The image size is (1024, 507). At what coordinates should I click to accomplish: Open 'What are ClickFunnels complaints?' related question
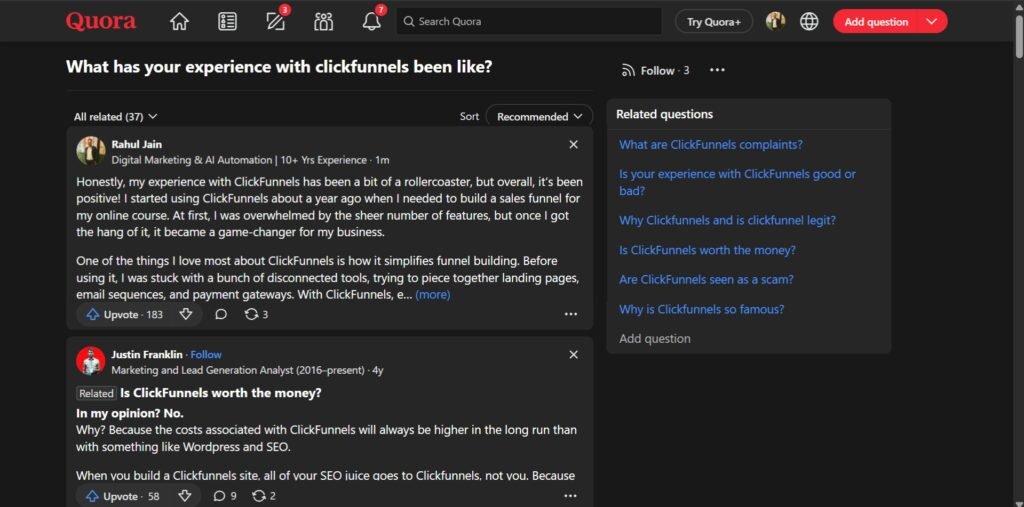711,144
